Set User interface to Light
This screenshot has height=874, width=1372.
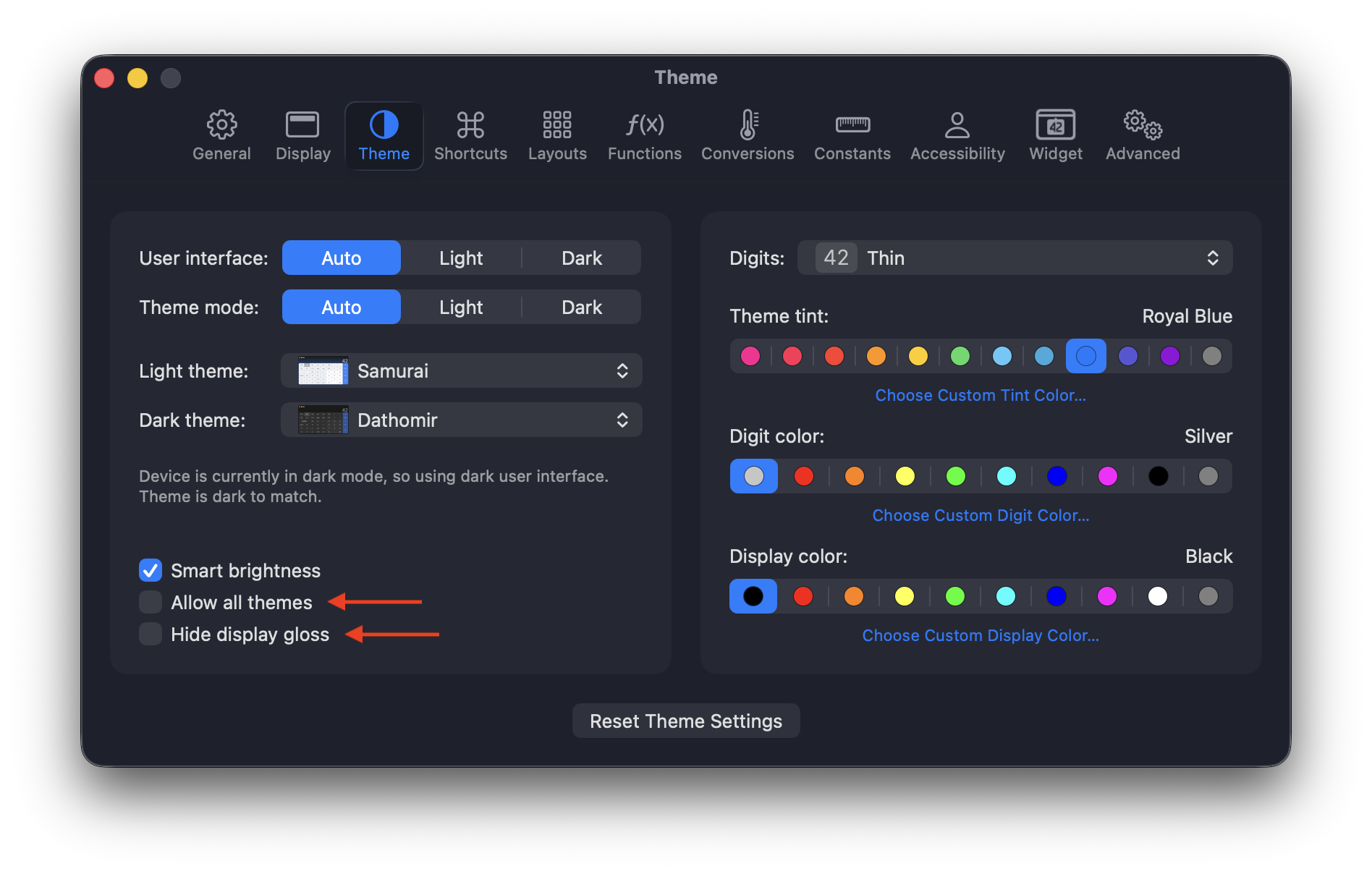click(461, 258)
